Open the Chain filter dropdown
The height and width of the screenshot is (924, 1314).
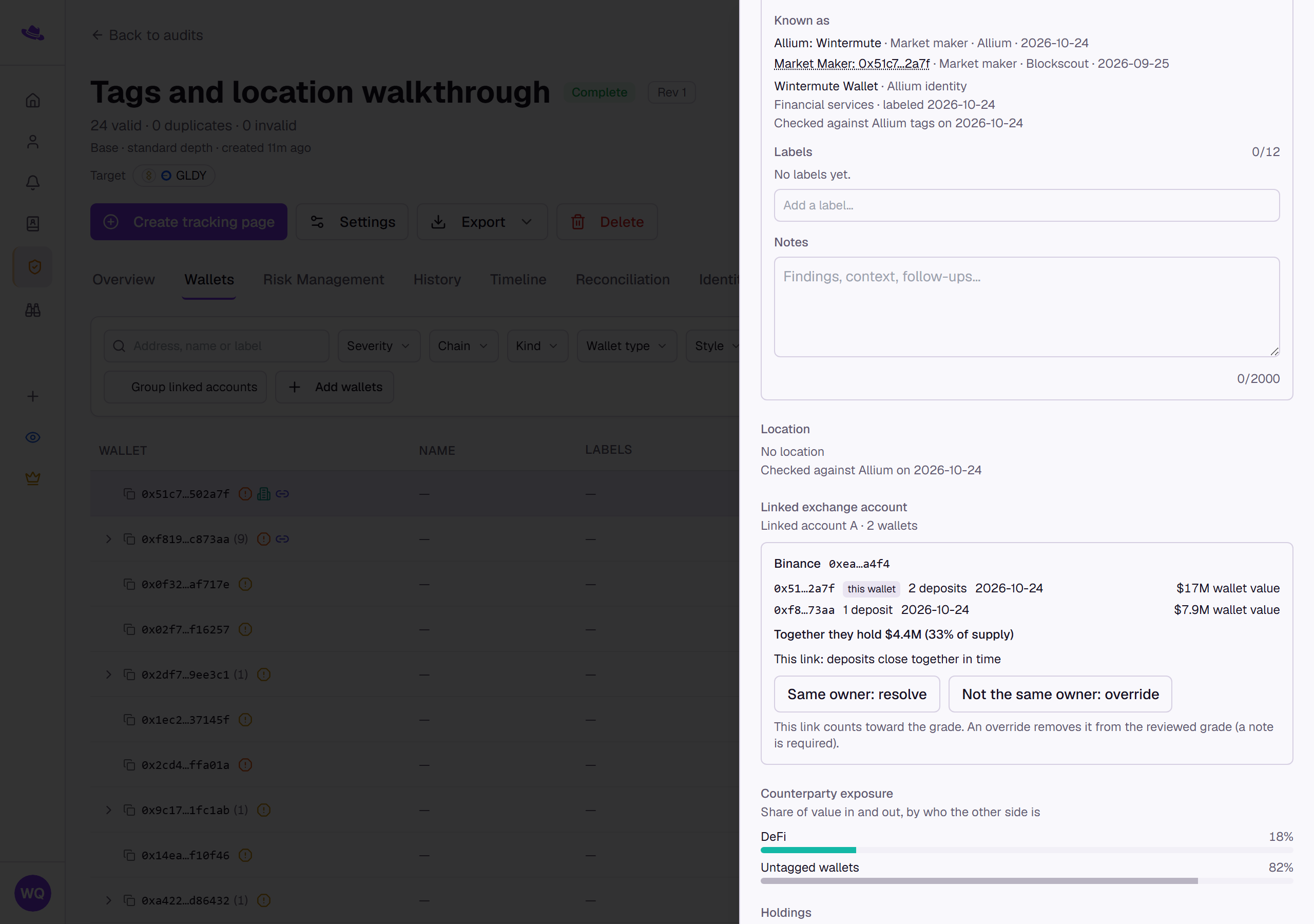pyautogui.click(x=463, y=346)
